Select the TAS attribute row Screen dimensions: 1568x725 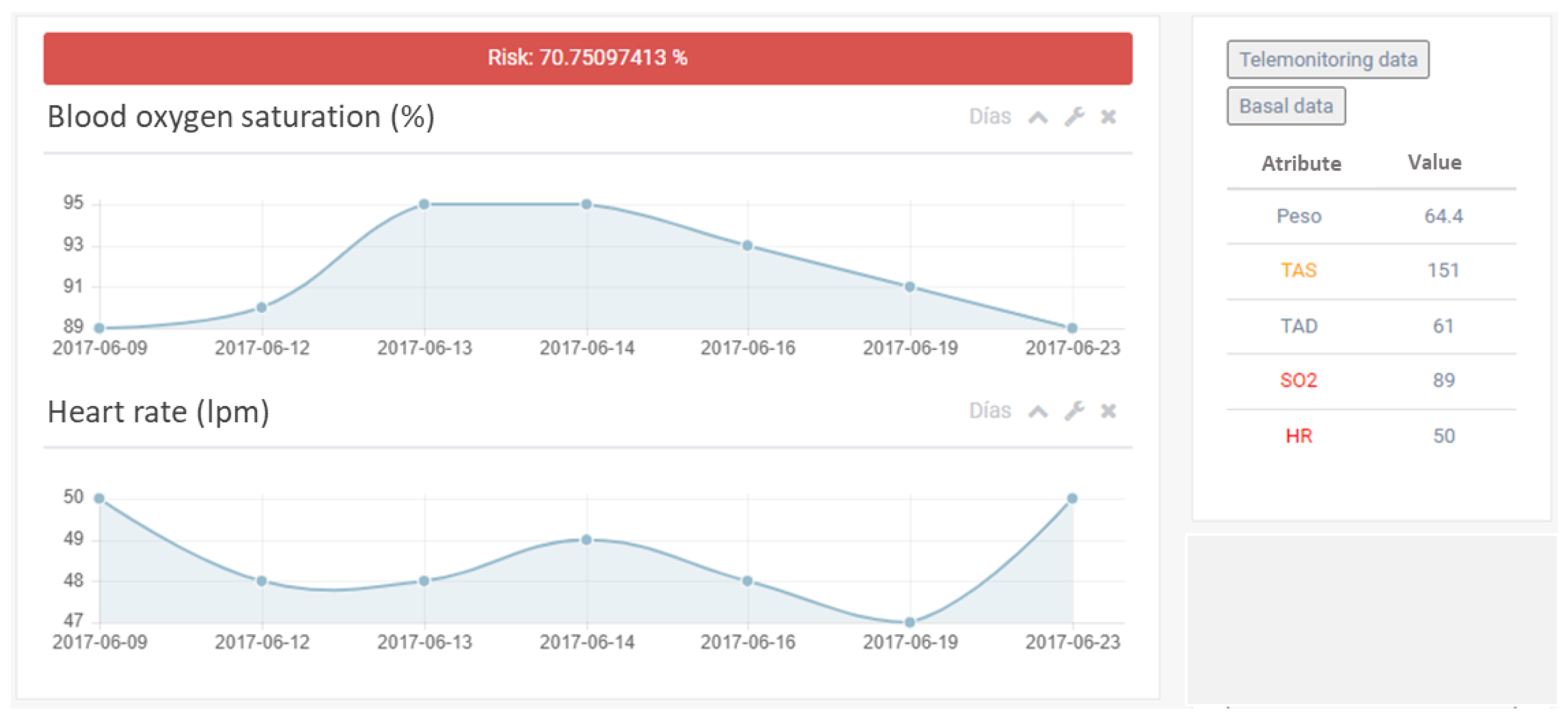click(1298, 270)
